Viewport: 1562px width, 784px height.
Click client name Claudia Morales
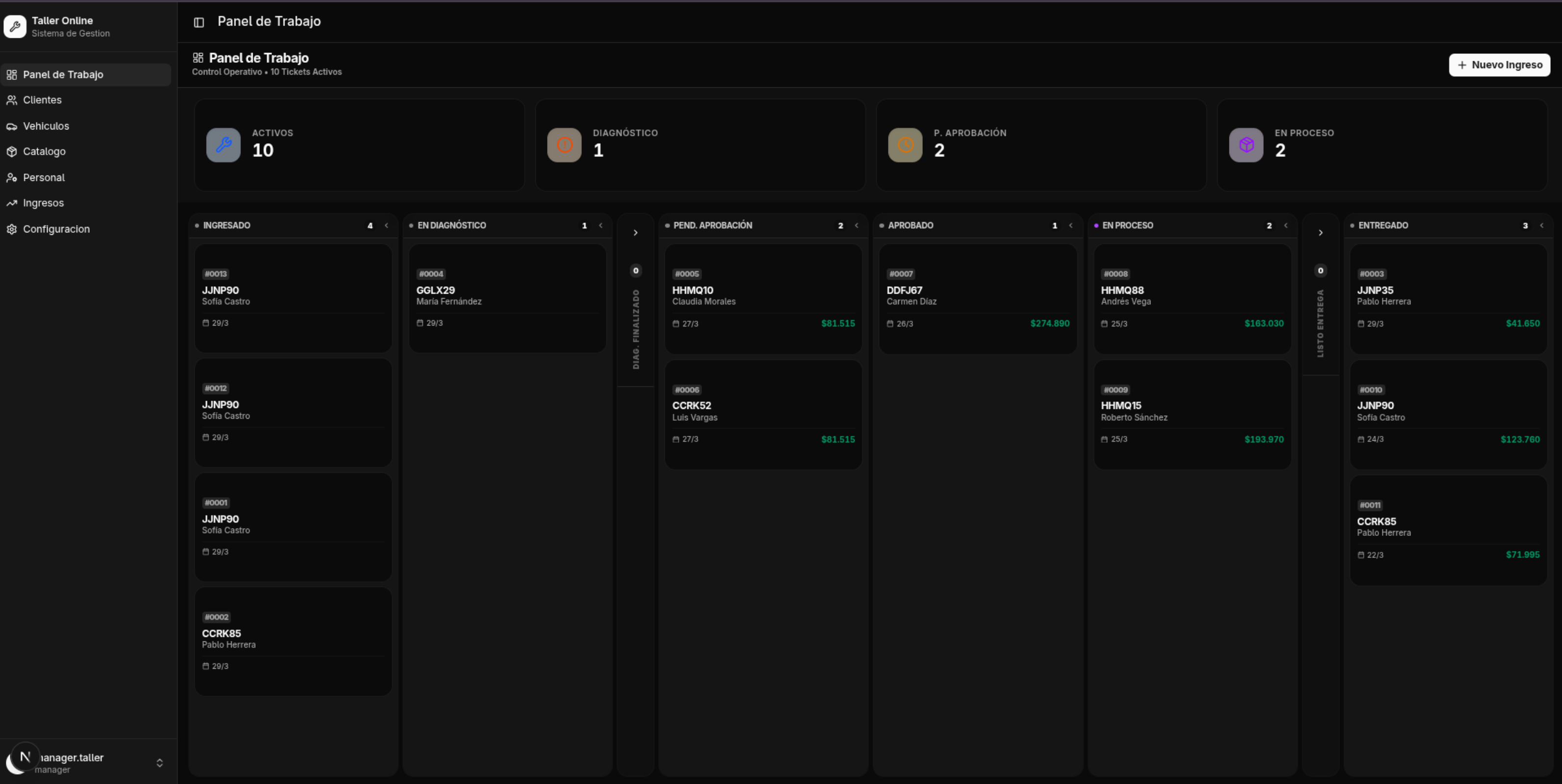point(703,302)
